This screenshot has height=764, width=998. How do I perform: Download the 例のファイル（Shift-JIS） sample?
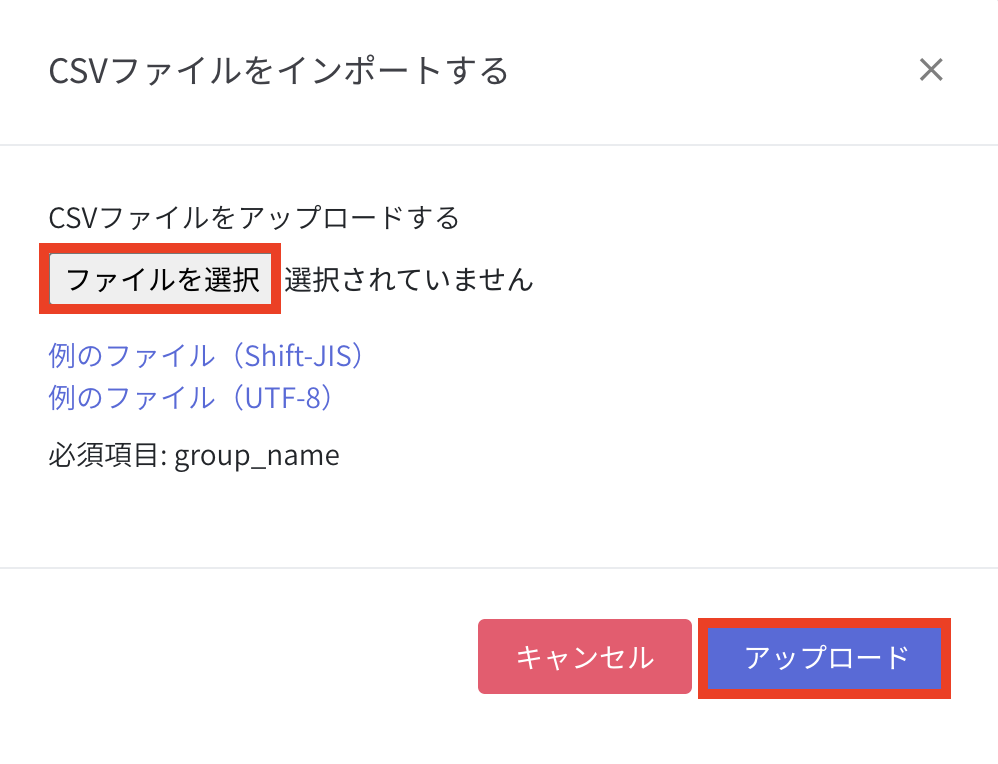click(206, 355)
